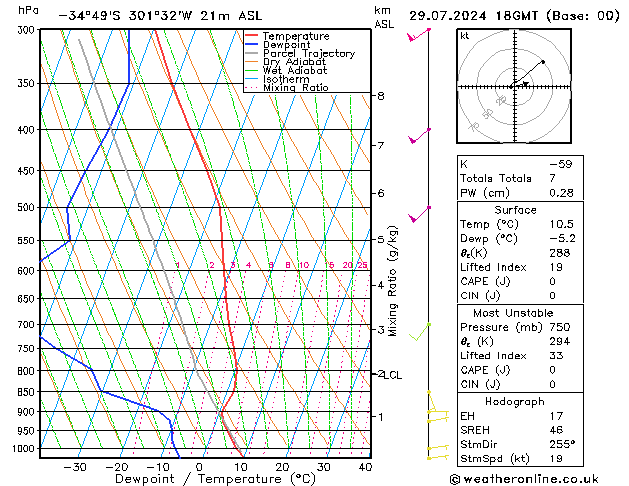Click the magenta wind barb at 300 hPa

pos(418,35)
